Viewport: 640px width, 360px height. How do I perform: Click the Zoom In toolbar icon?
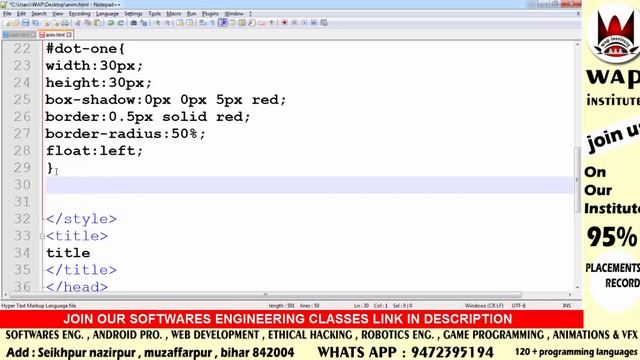[158, 23]
